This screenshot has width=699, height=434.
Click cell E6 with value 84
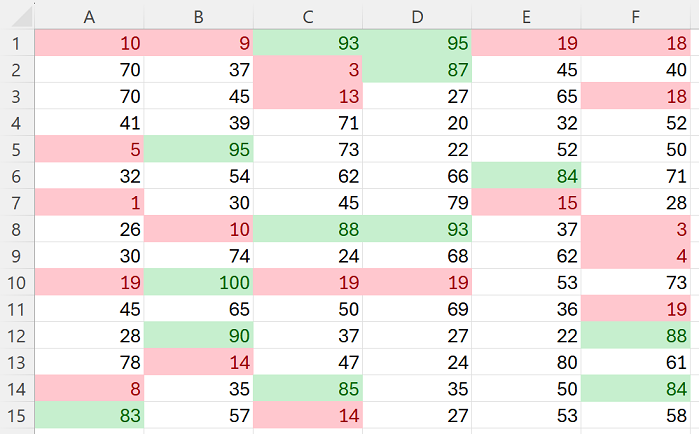point(526,176)
